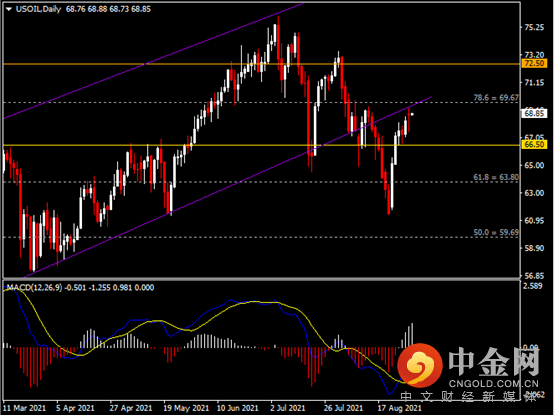Click the 66.50 yellow price label
The height and width of the screenshot is (415, 554).
point(534,144)
